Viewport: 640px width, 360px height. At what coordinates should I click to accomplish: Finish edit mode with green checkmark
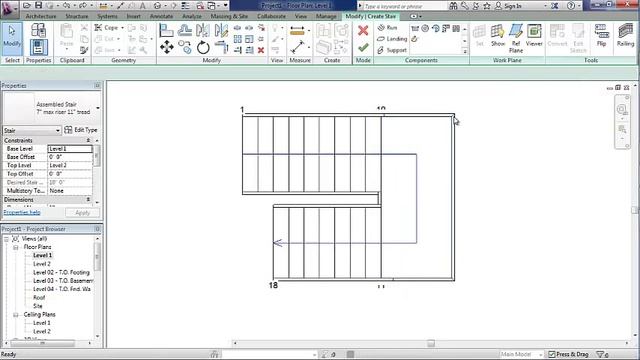click(363, 48)
